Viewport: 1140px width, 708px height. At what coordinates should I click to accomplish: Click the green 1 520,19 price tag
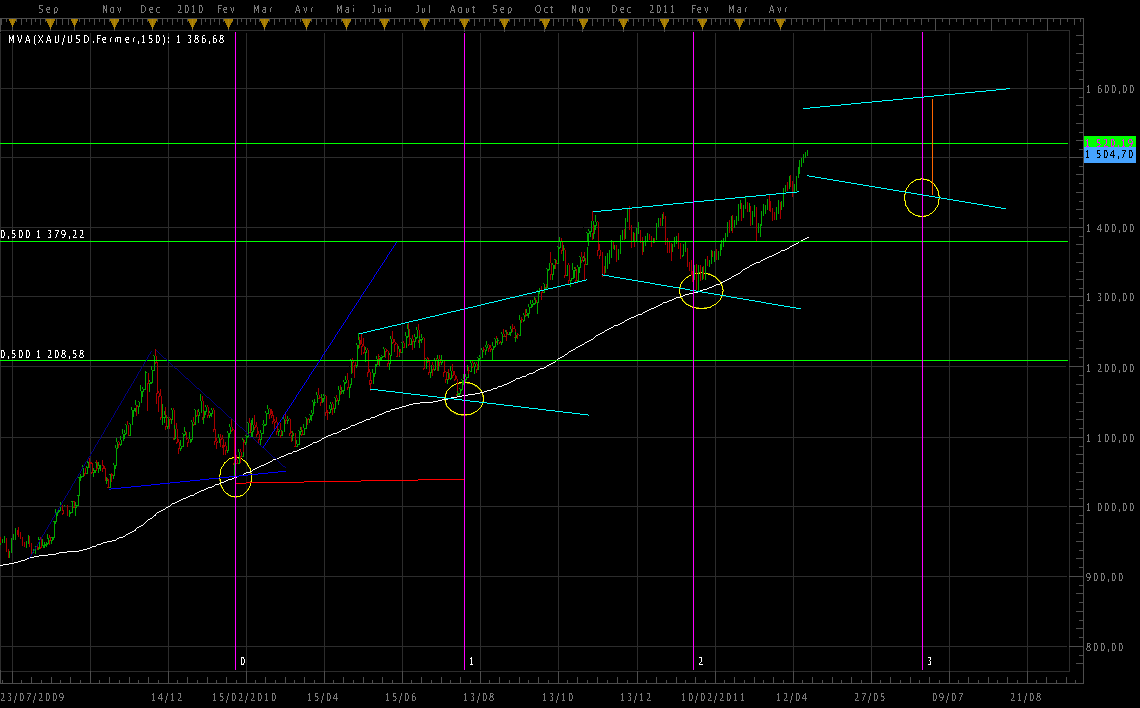pos(1110,142)
